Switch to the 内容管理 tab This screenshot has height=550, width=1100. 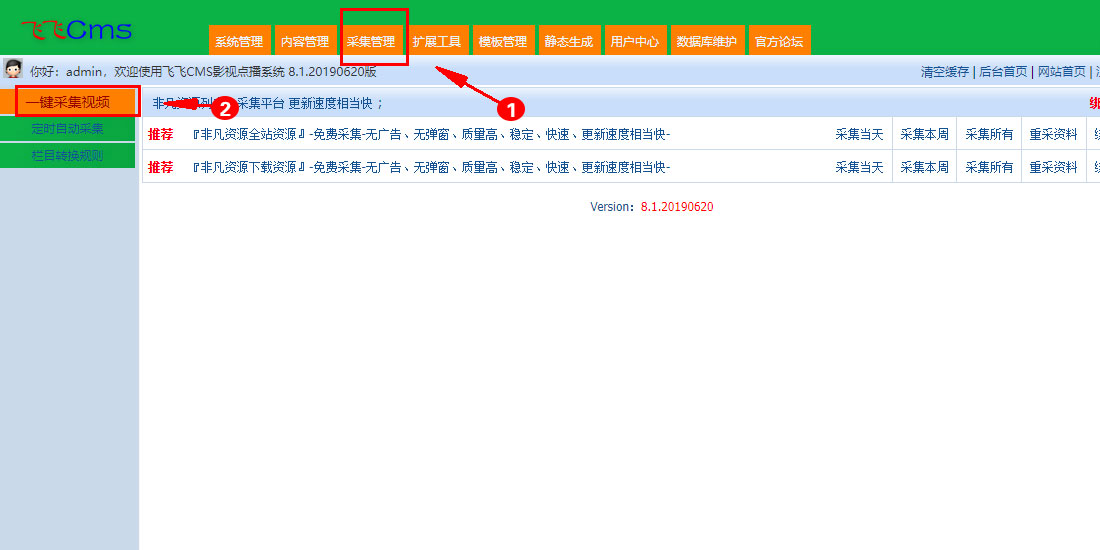305,41
